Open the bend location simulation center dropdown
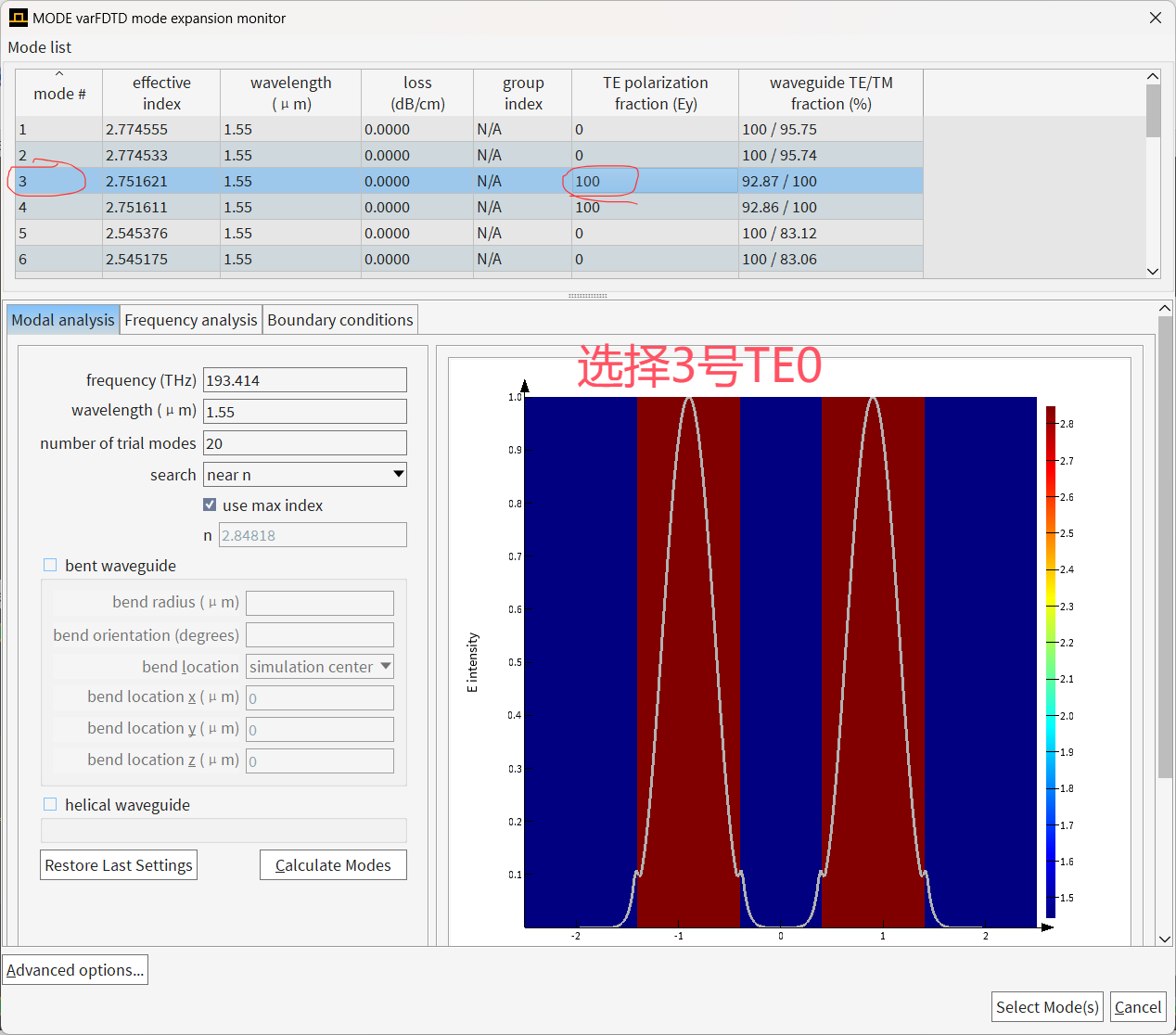Viewport: 1176px width, 1035px height. point(320,667)
